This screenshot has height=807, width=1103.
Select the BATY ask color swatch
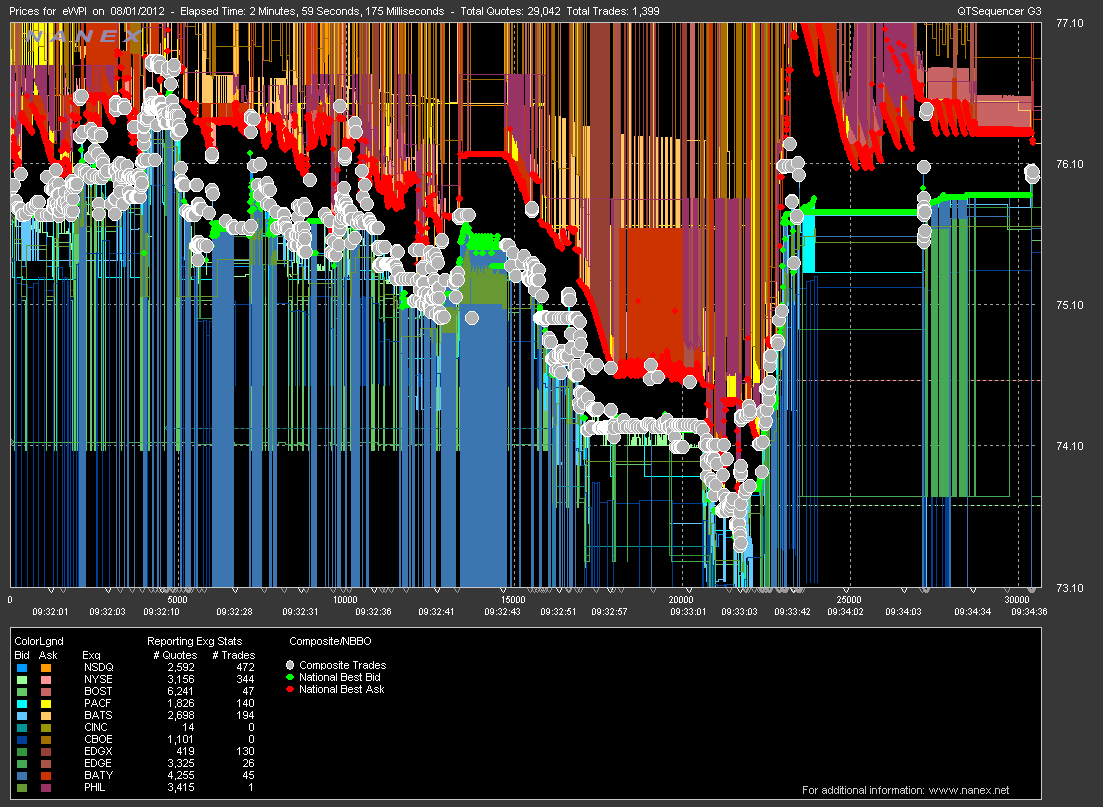(x=45, y=775)
